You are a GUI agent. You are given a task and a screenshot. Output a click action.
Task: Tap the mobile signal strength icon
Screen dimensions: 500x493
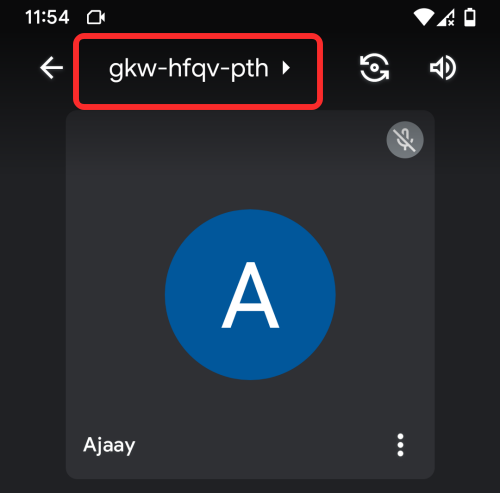tap(446, 17)
